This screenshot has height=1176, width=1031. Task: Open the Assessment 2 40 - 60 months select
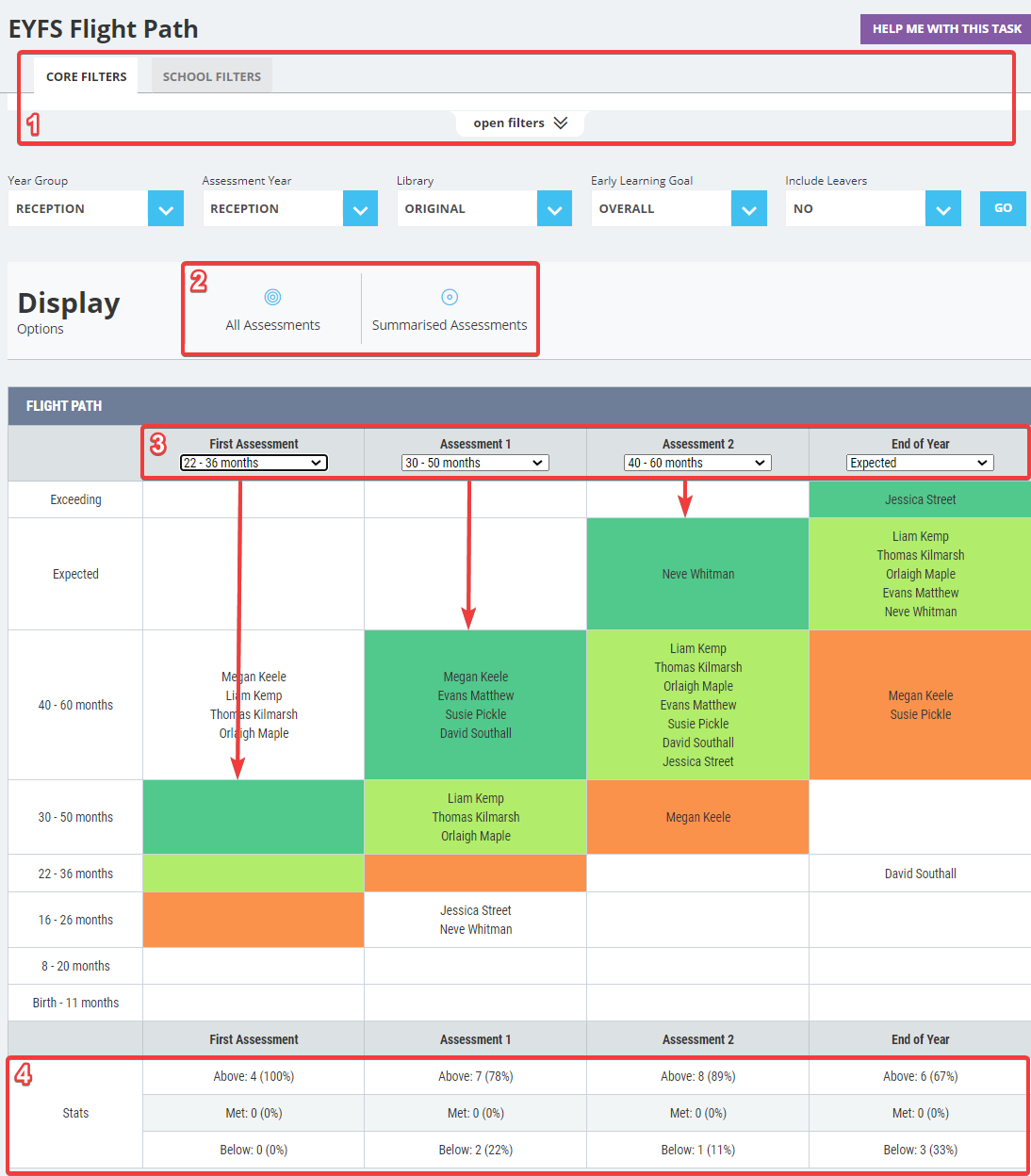[697, 463]
